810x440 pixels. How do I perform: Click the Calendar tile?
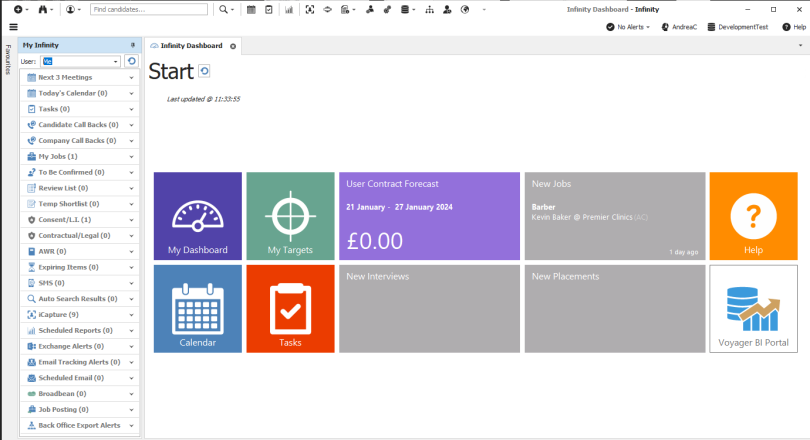197,308
